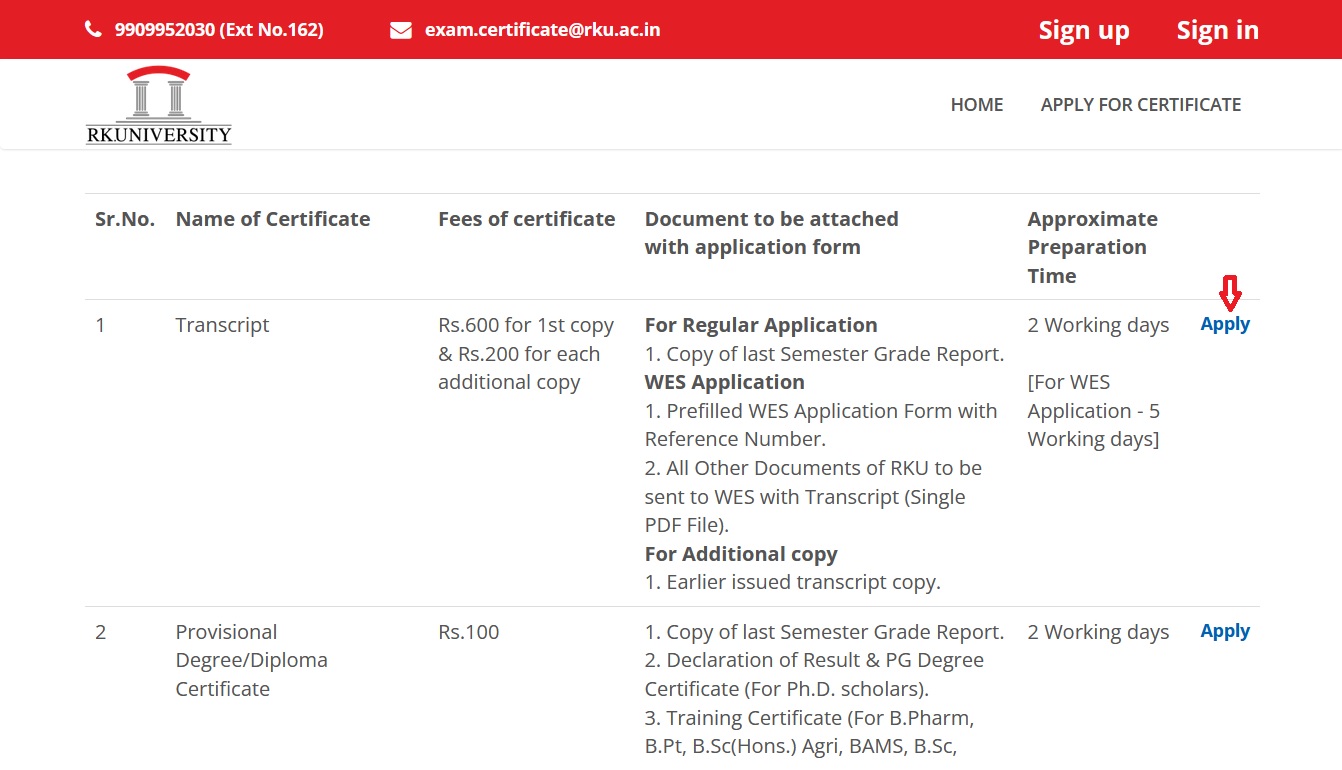
Task: Click the WES Application heading text
Action: (x=724, y=382)
